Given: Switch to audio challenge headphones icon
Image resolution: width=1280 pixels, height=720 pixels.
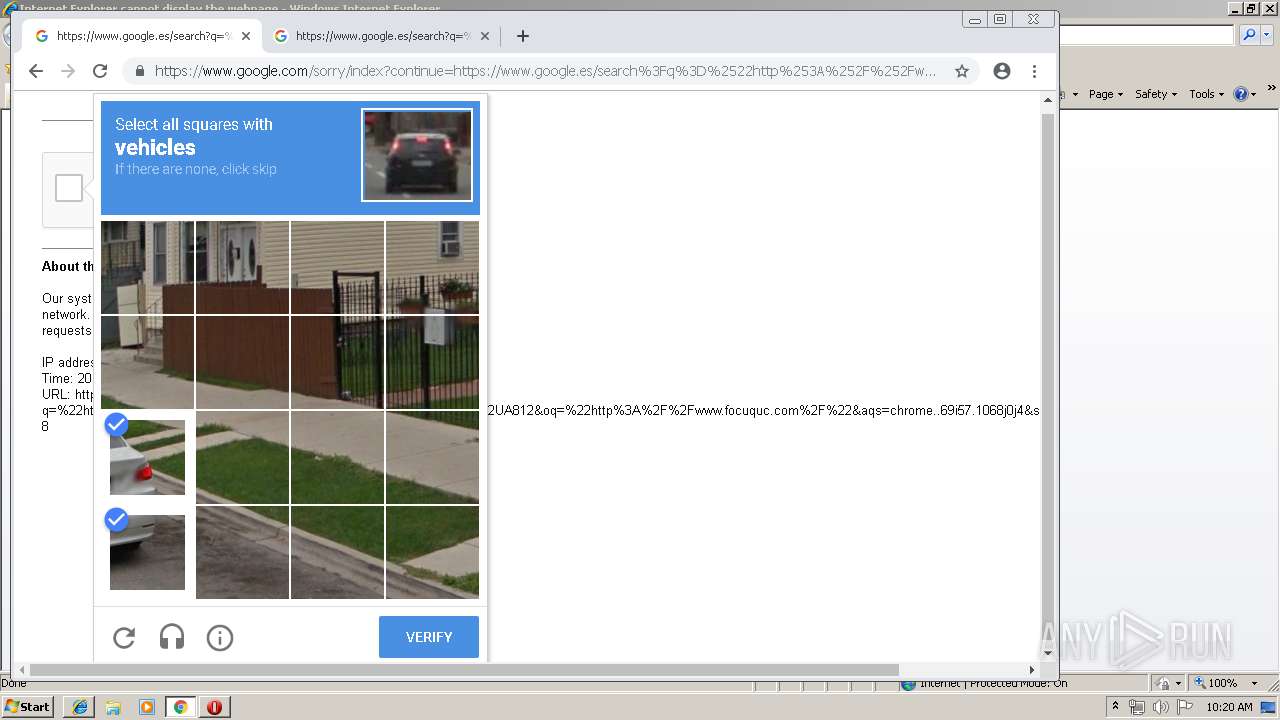Looking at the screenshot, I should 172,637.
